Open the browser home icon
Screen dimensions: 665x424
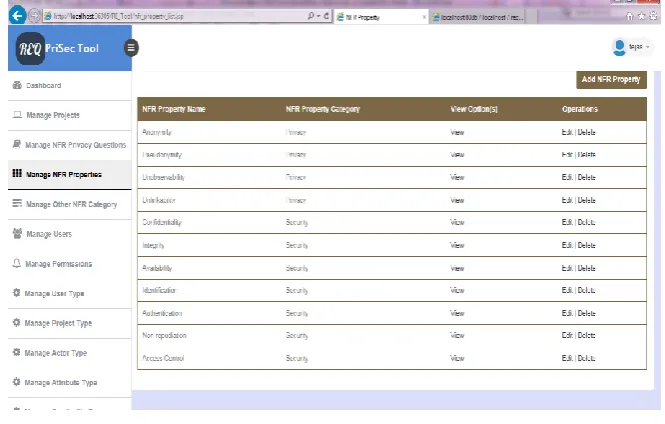[630, 16]
